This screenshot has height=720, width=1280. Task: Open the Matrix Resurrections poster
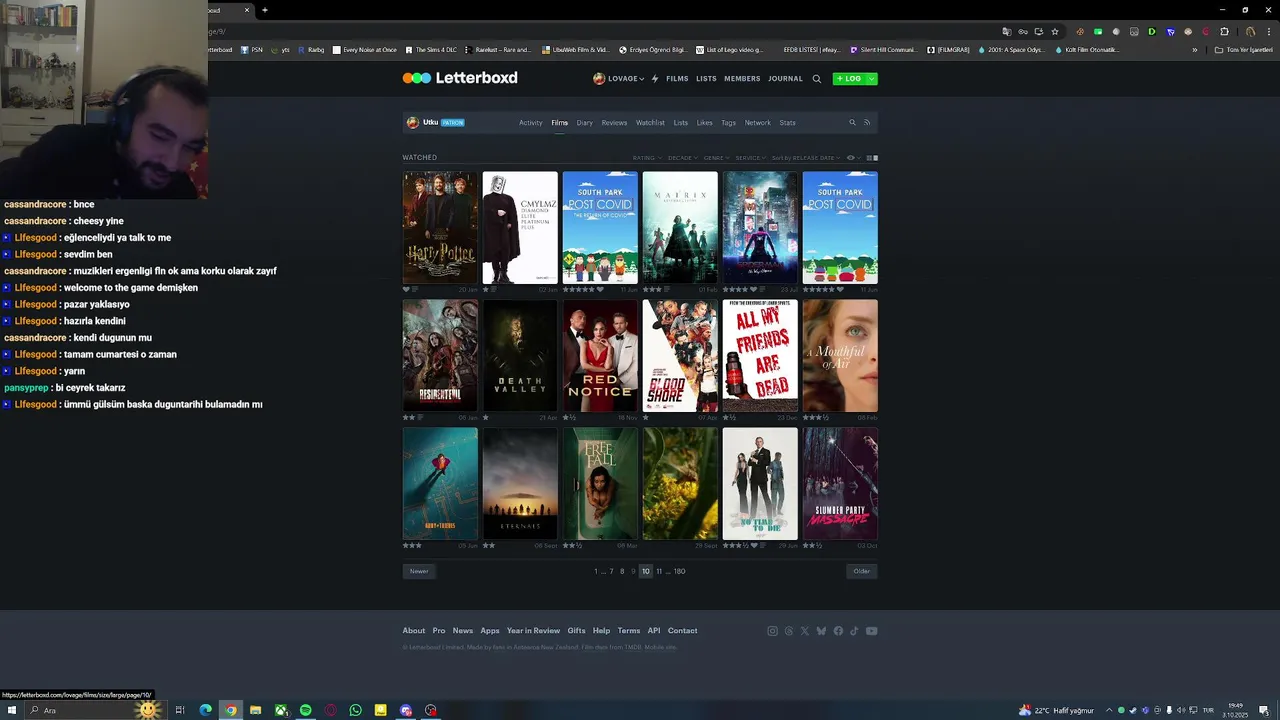click(680, 228)
